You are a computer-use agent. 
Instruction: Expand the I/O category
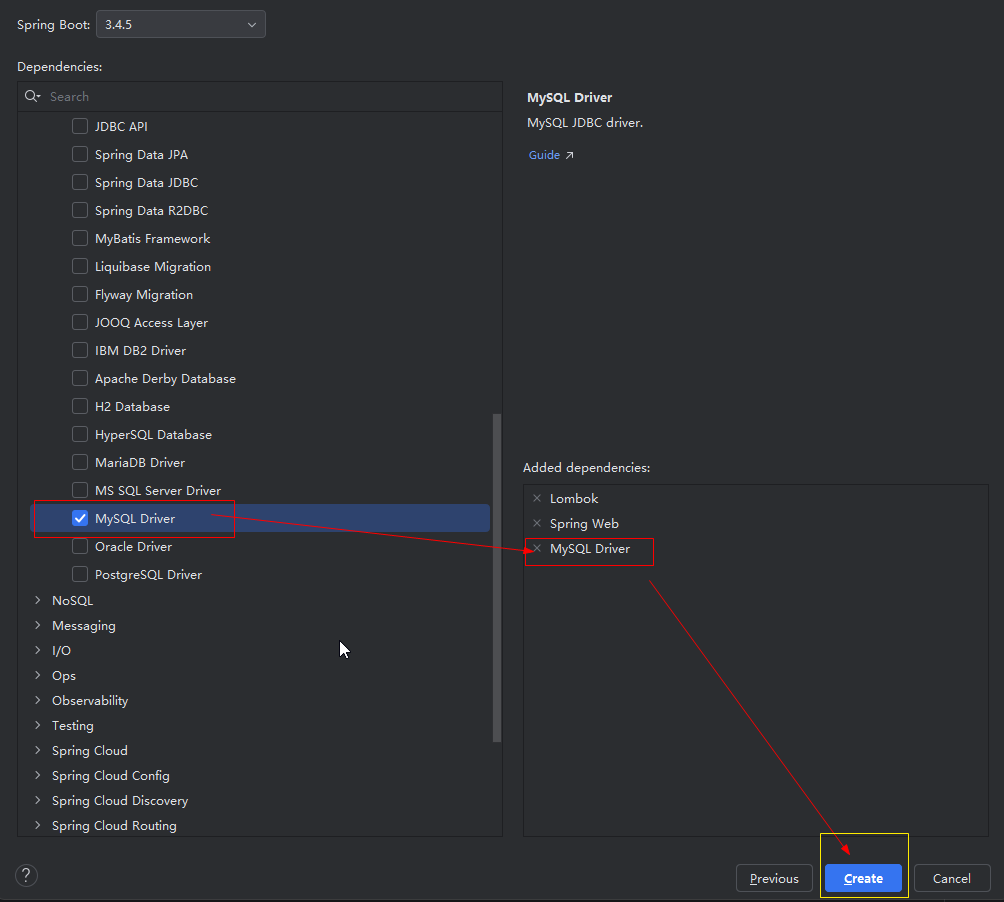click(x=38, y=650)
